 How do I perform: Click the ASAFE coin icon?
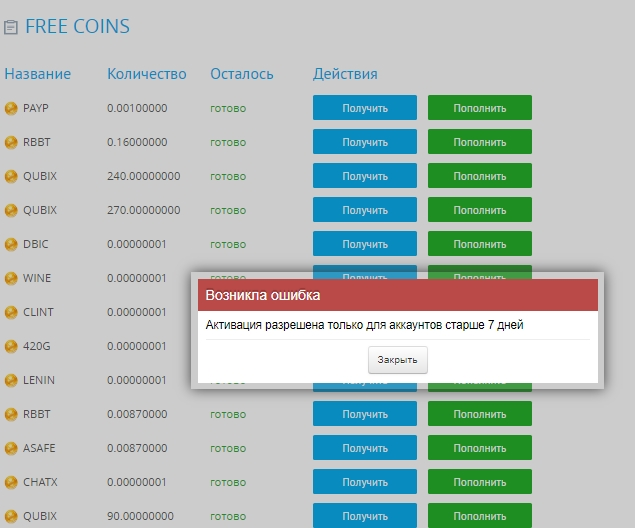[x=11, y=448]
